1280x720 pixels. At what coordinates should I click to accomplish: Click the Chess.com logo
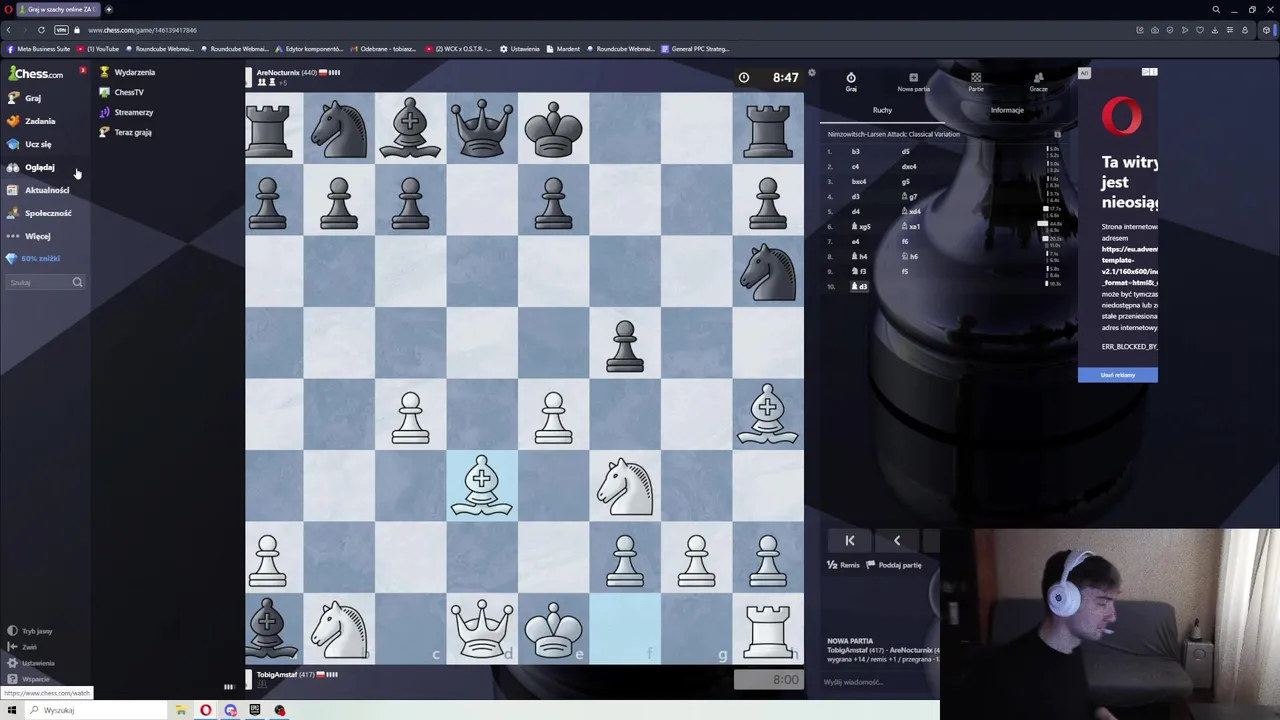coord(36,74)
